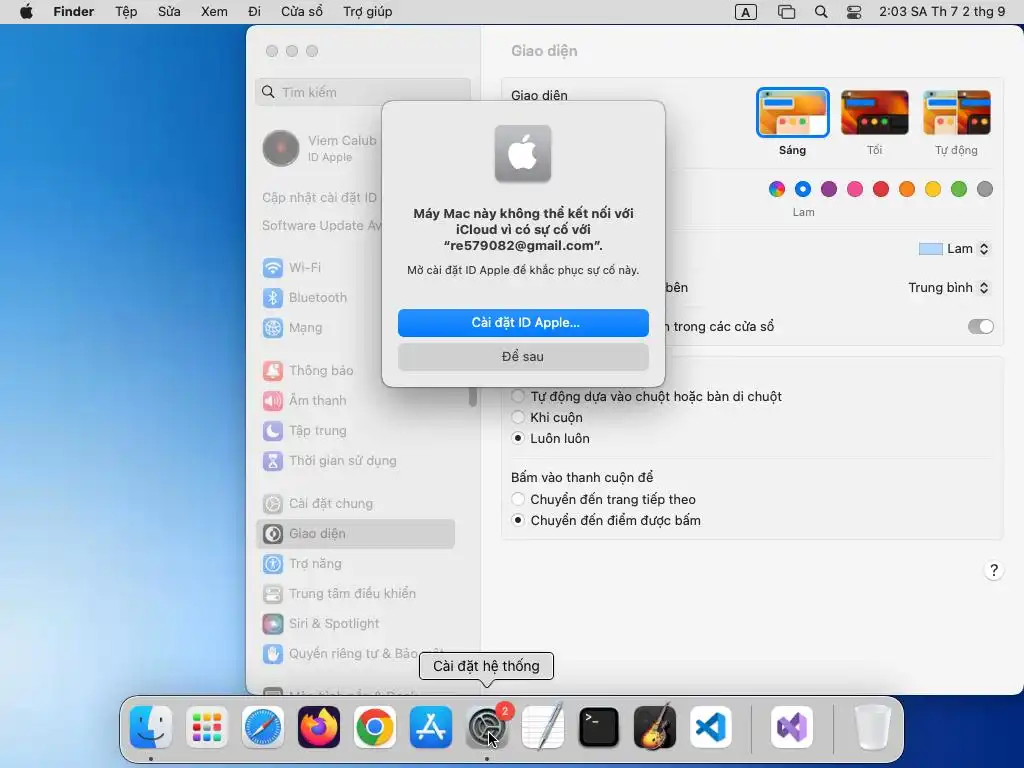Launch Visual Studio Code from Dock
This screenshot has height=768, width=1024.
[711, 728]
